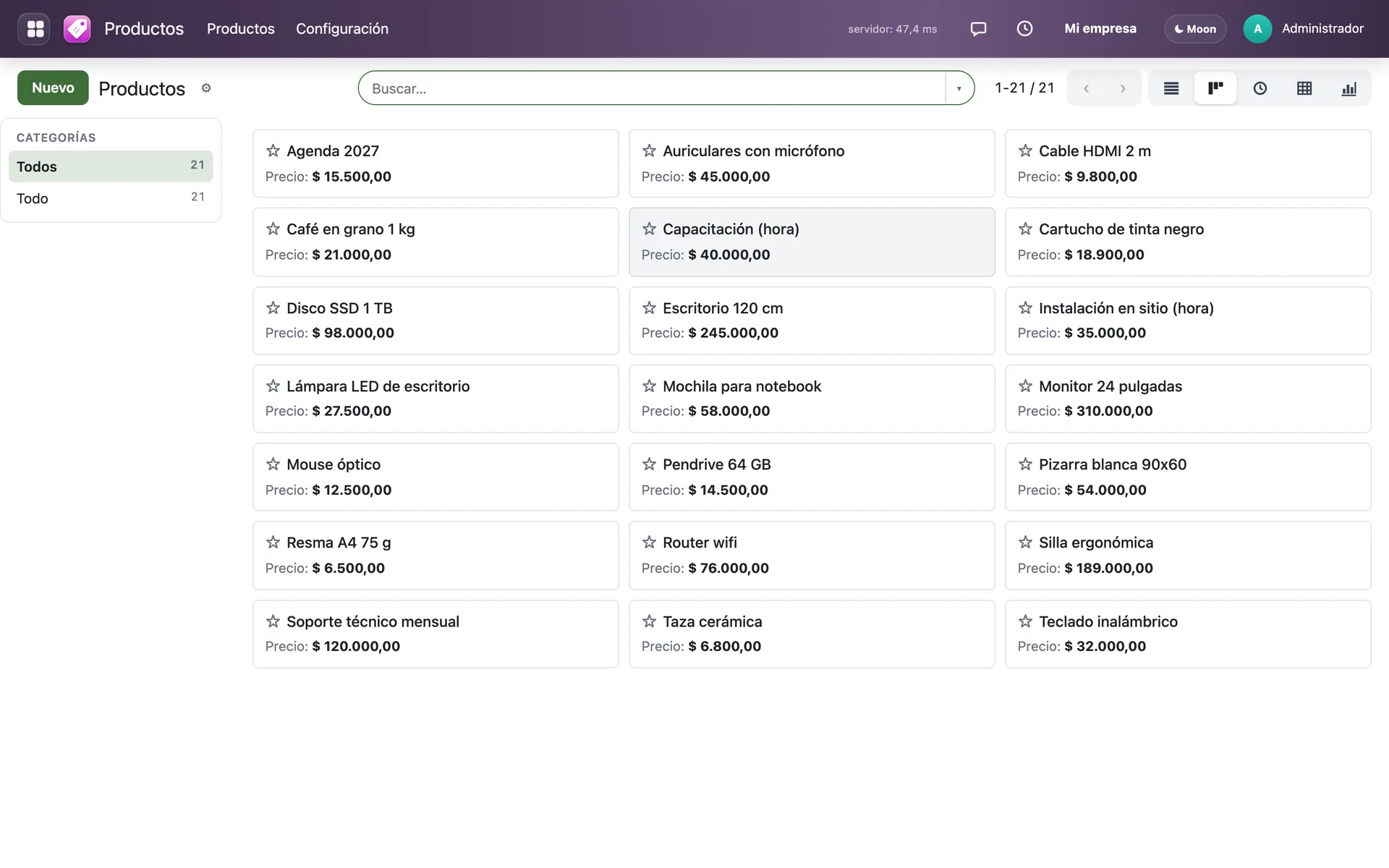The height and width of the screenshot is (868, 1389).
Task: Click Café en grano 1 kg
Action: tap(351, 229)
